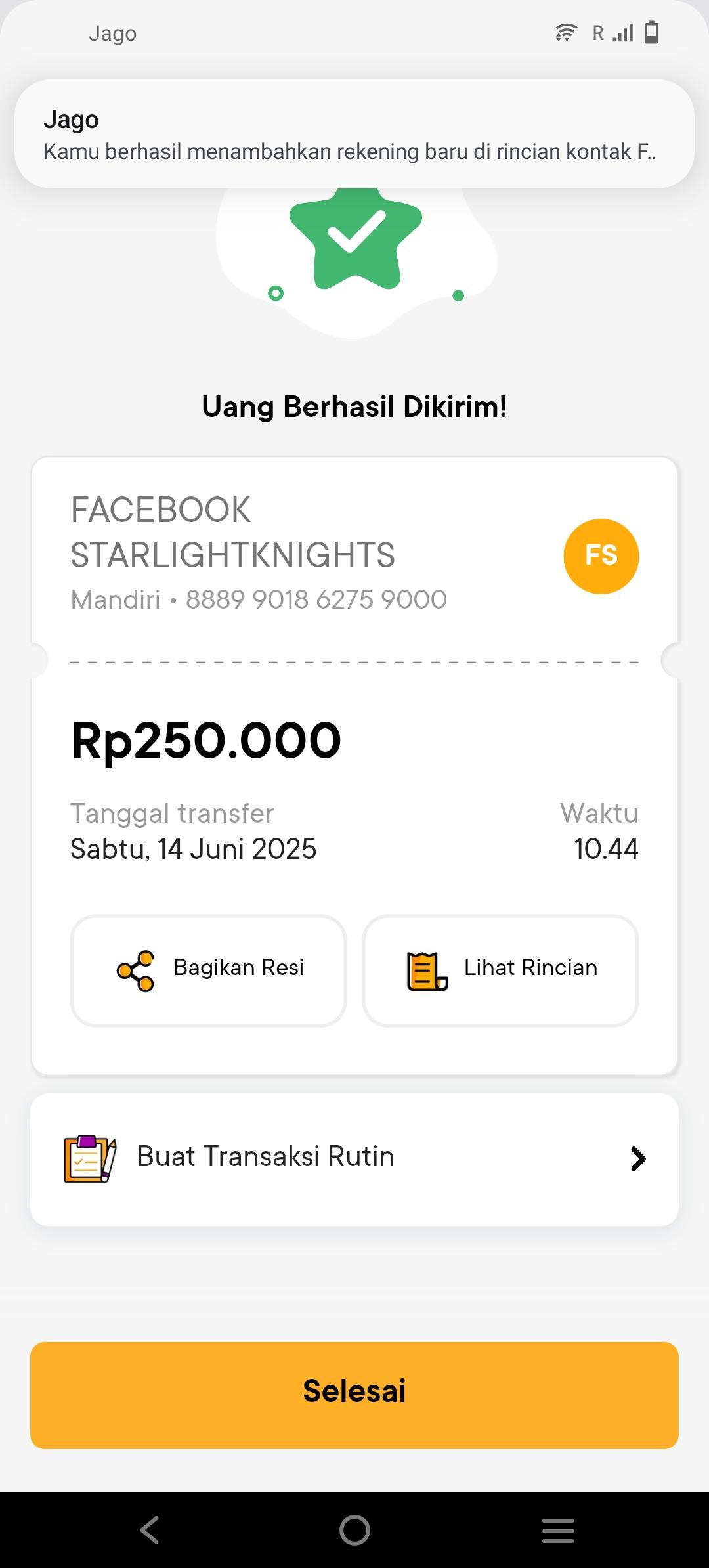This screenshot has width=709, height=1568.
Task: Tap the mobile signal strength icon
Action: (x=623, y=32)
